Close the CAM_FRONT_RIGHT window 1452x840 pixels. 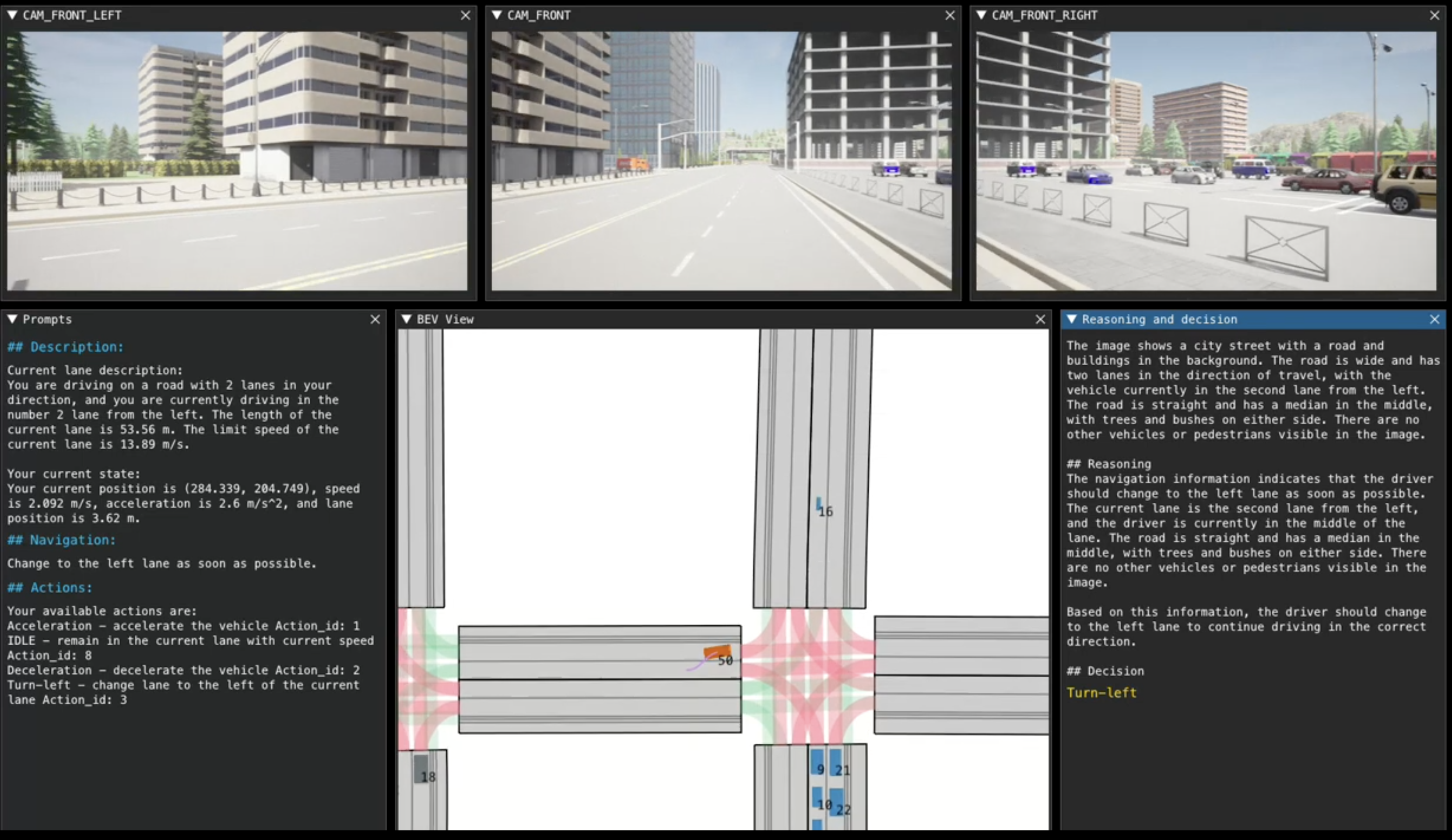(1434, 16)
